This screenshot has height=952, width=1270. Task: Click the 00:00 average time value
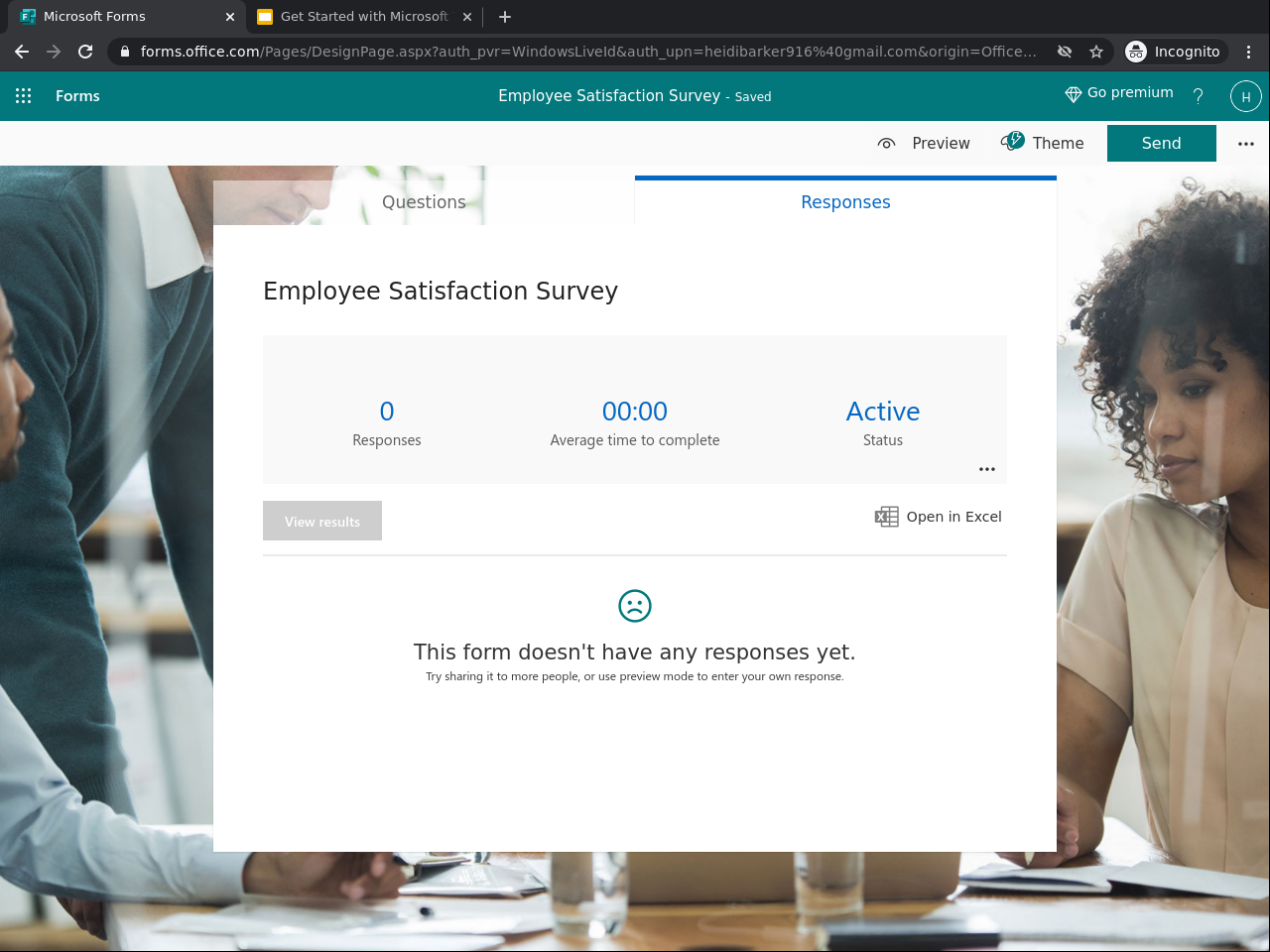point(635,412)
